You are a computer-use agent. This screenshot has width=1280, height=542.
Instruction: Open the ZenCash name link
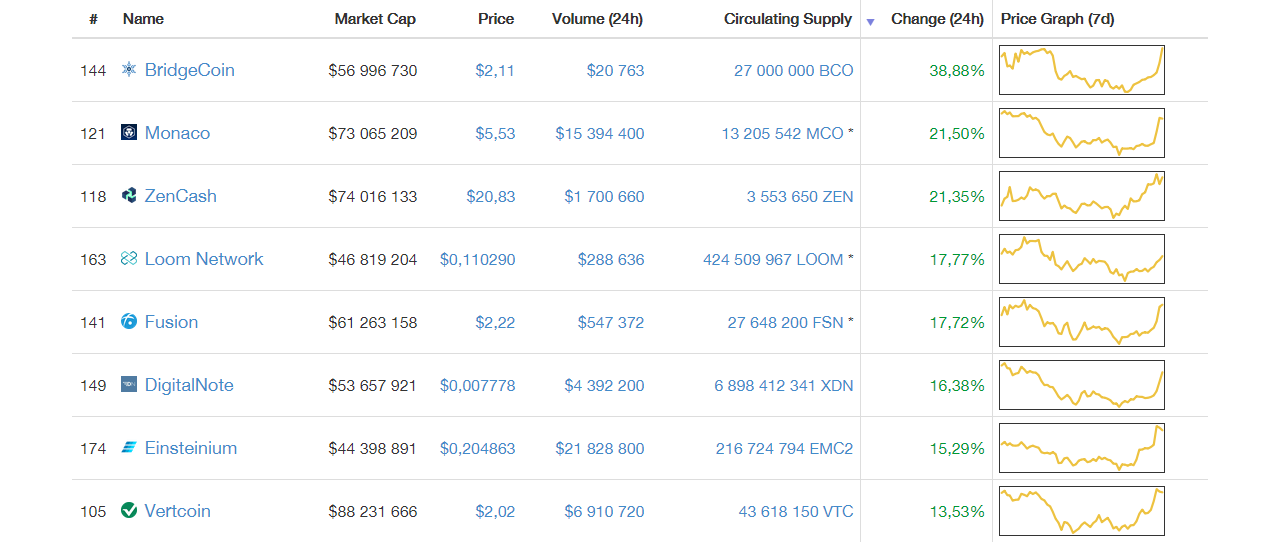(x=181, y=196)
